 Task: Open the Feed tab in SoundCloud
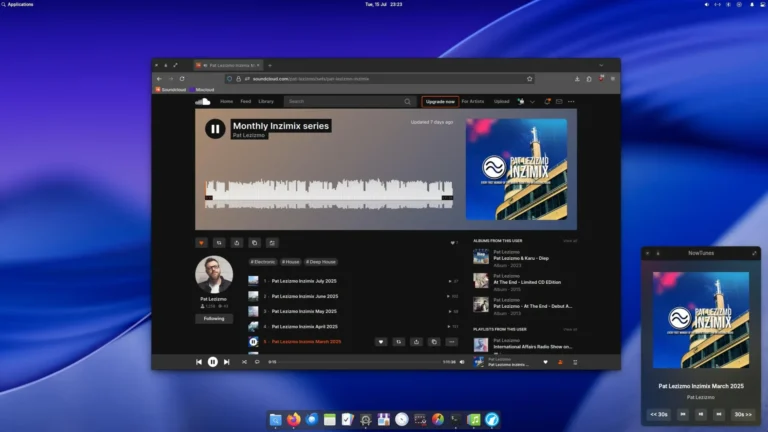click(245, 101)
